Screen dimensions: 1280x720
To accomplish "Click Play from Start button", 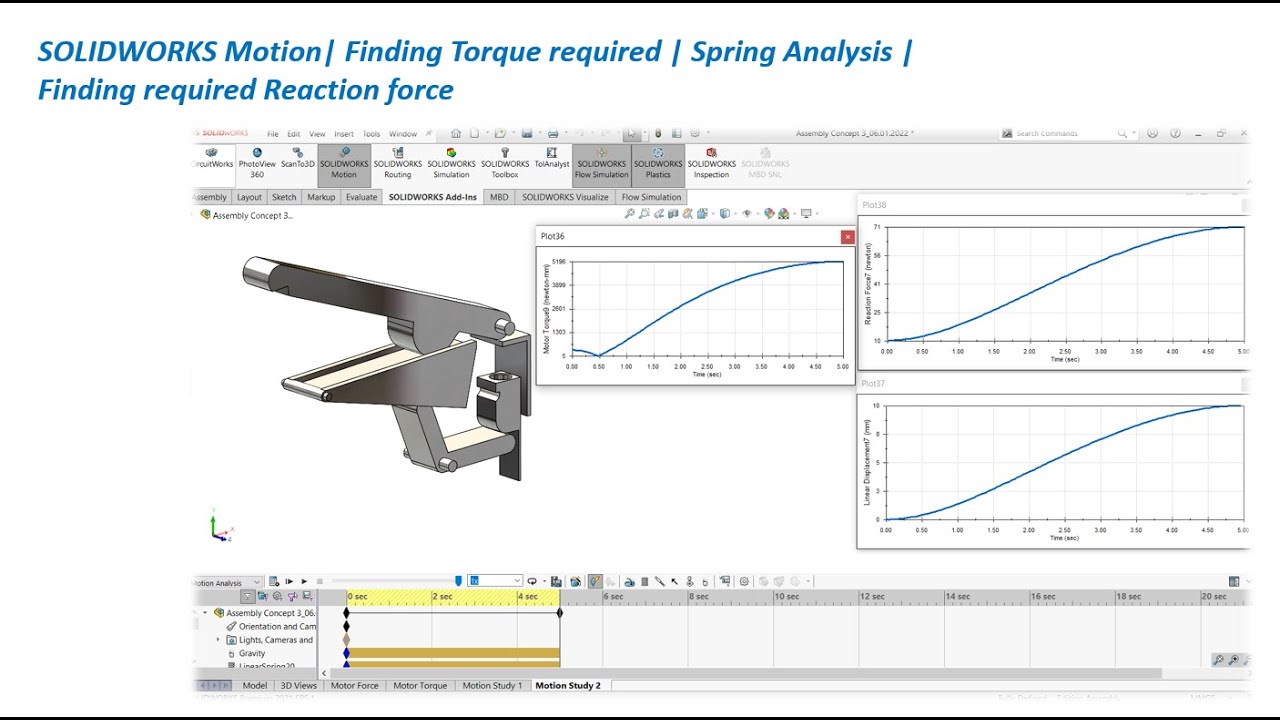I will click(x=289, y=581).
